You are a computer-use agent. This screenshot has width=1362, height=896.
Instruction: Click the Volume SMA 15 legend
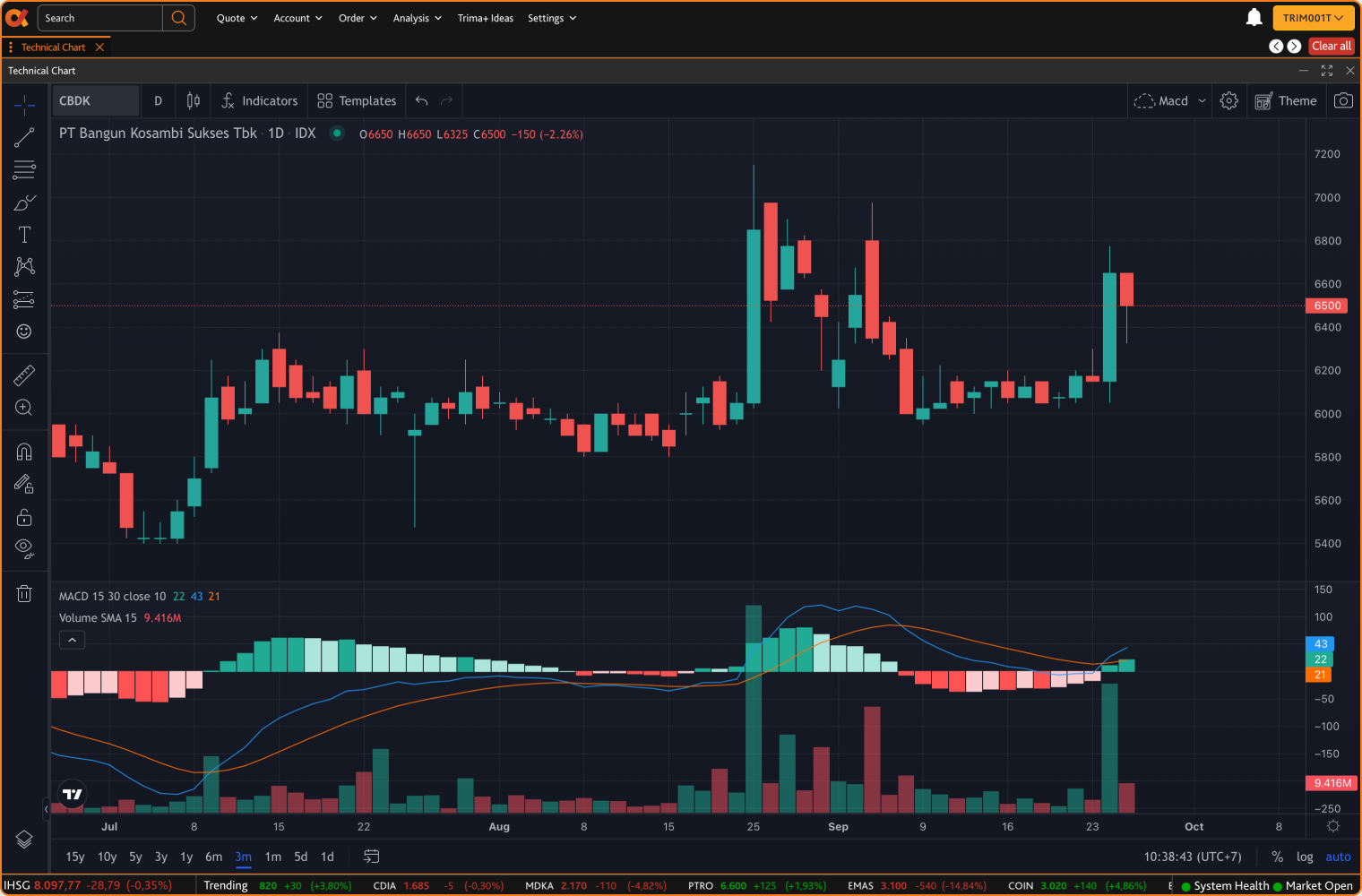click(98, 617)
